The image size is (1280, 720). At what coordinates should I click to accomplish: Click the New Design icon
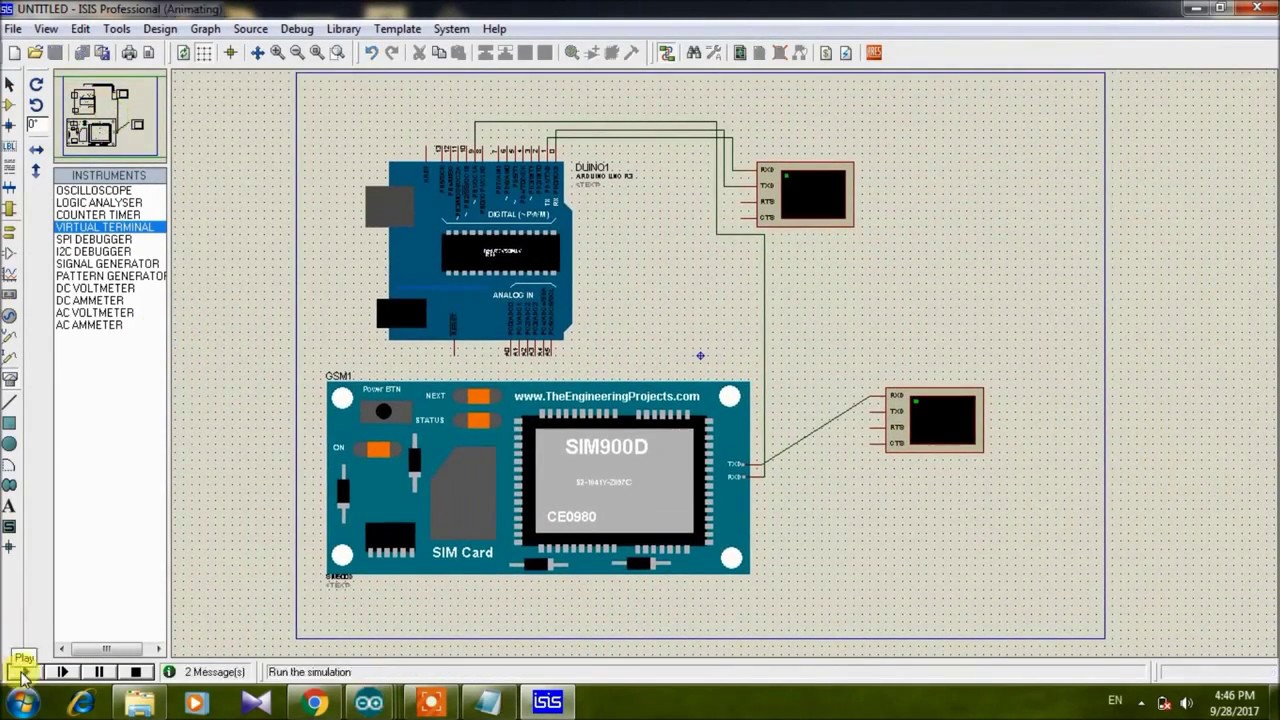click(14, 53)
